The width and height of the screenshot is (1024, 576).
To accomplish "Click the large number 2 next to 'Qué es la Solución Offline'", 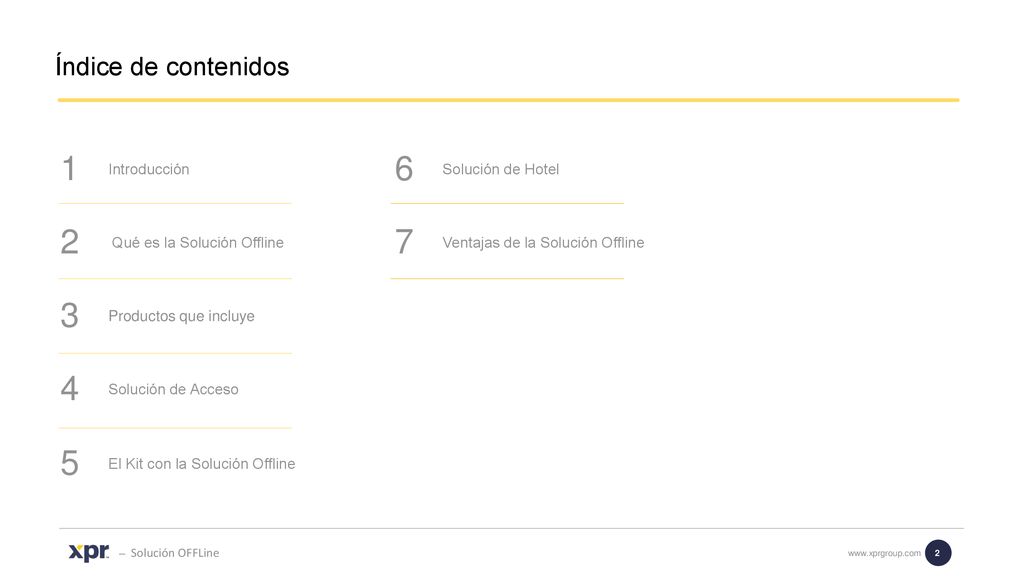I will pyautogui.click(x=69, y=242).
